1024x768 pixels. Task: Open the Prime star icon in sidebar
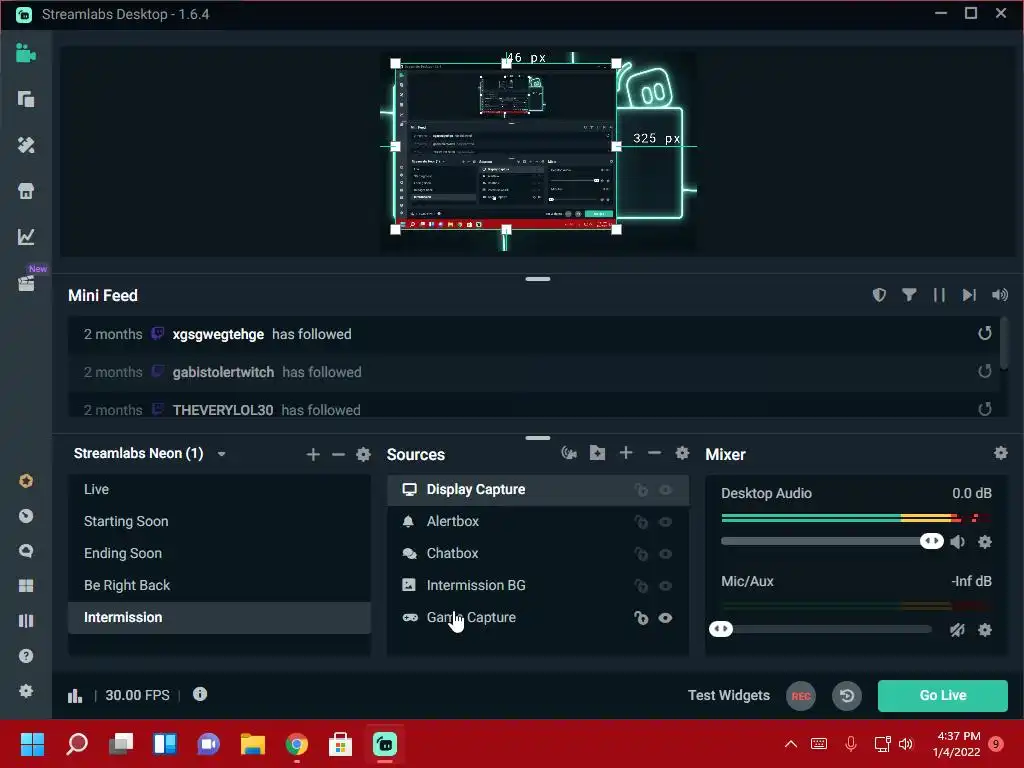(25, 481)
